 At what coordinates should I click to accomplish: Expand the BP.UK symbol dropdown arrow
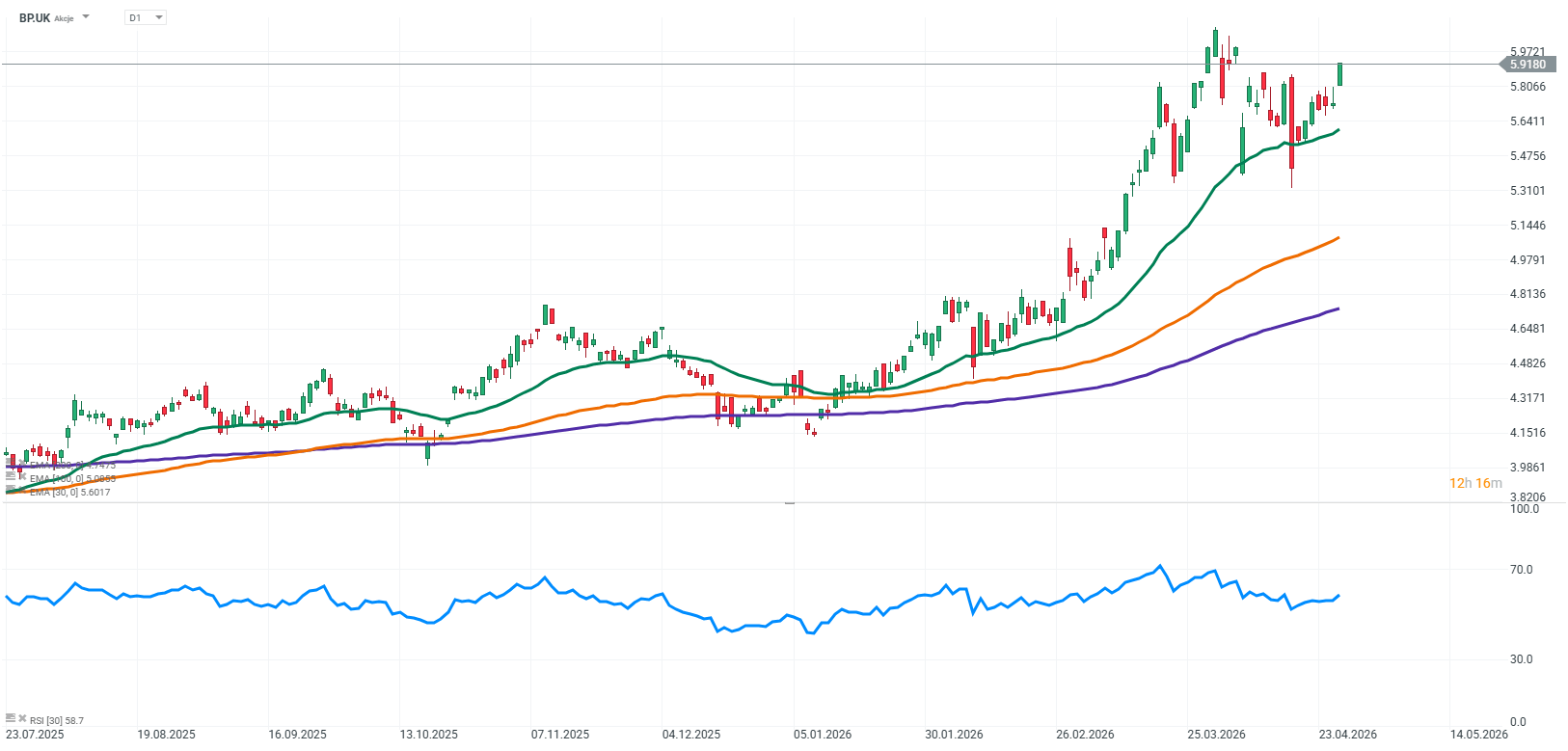click(86, 17)
